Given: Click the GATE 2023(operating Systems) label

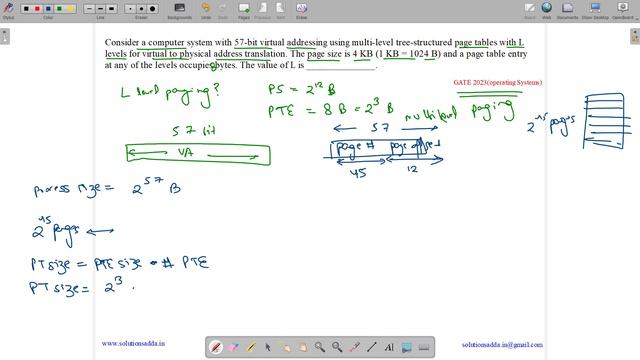Looking at the screenshot, I should click(x=498, y=82).
